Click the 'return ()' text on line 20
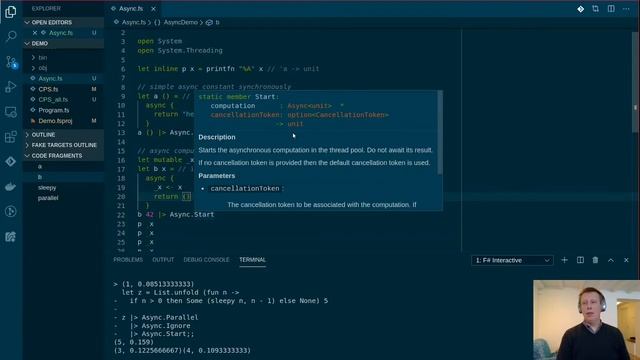This screenshot has width=640, height=360. [172, 197]
